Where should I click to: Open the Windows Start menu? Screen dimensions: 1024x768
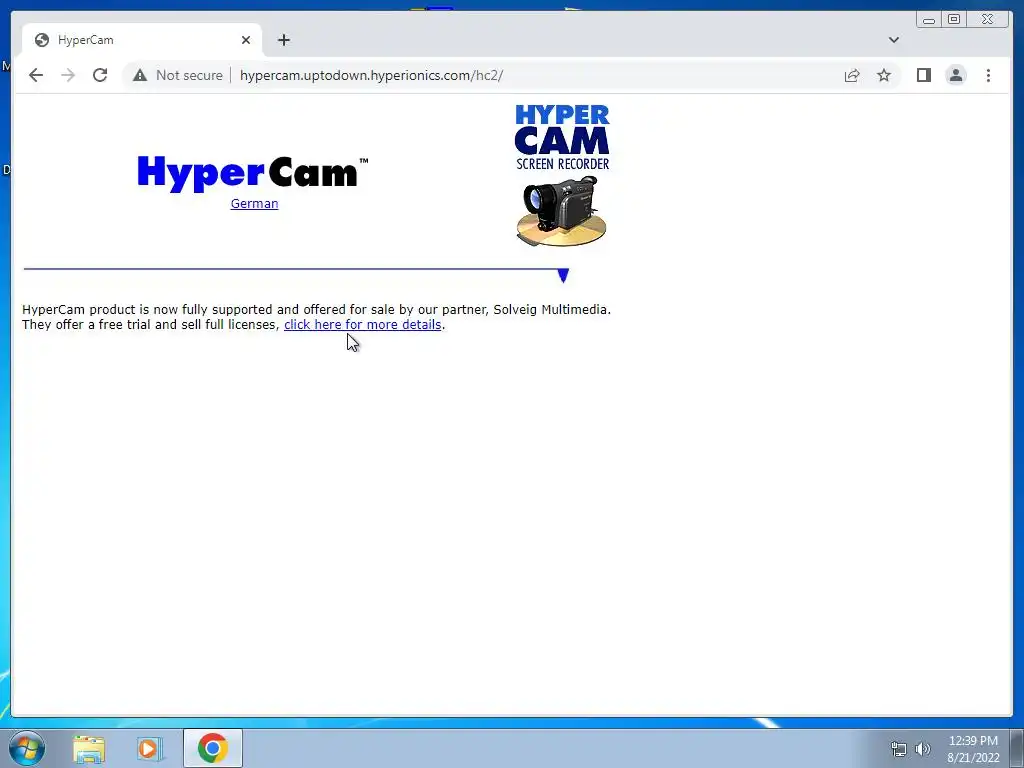pos(26,748)
